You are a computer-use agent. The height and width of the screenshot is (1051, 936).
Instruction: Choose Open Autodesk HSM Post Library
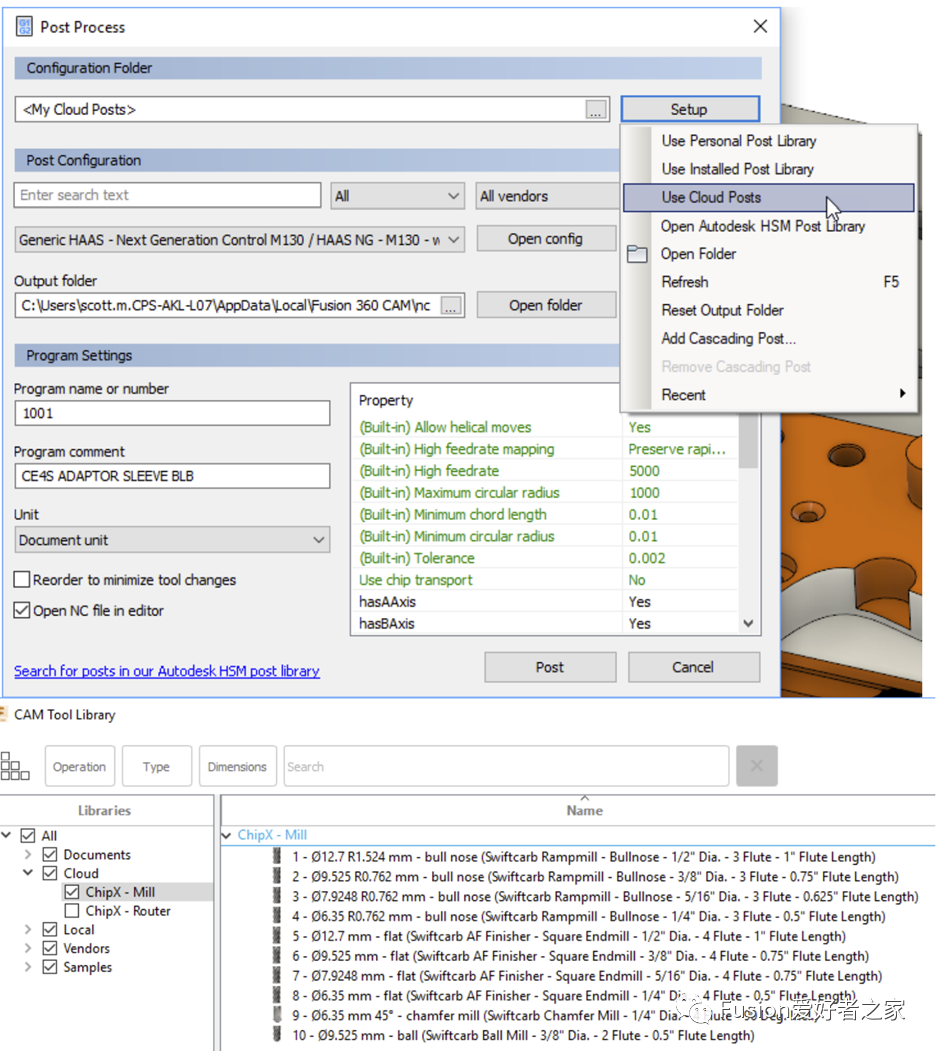768,226
